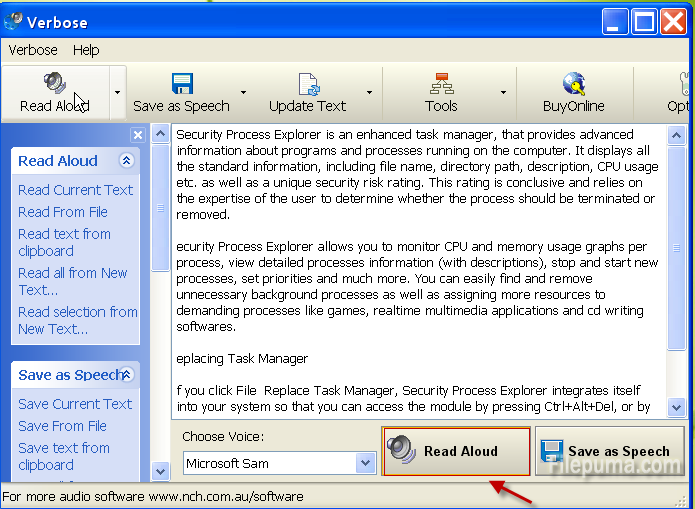This screenshot has width=695, height=509.
Task: Click the Read From File link
Action: (x=62, y=212)
